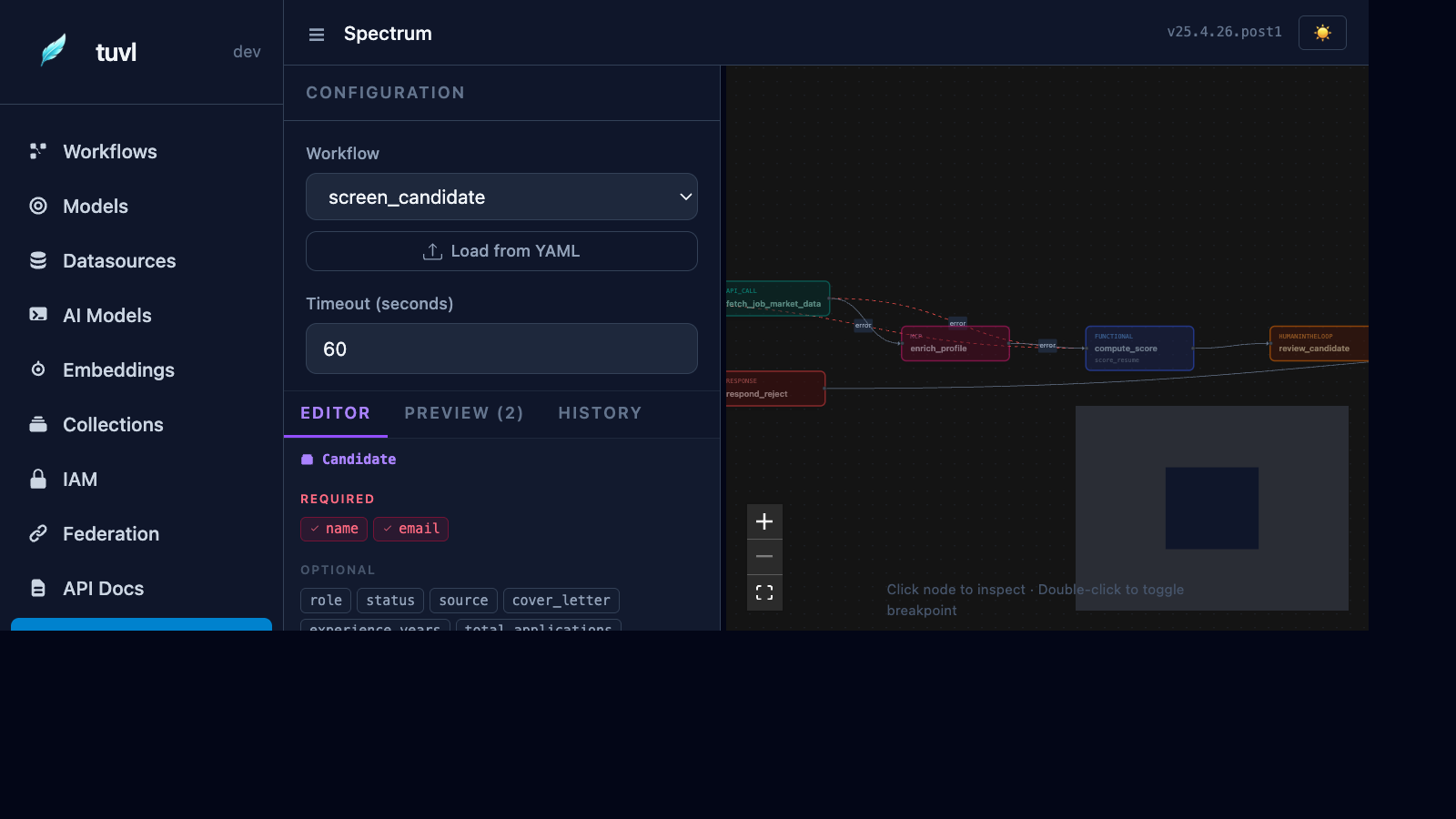Click the Workflows sidebar icon

coord(38,151)
